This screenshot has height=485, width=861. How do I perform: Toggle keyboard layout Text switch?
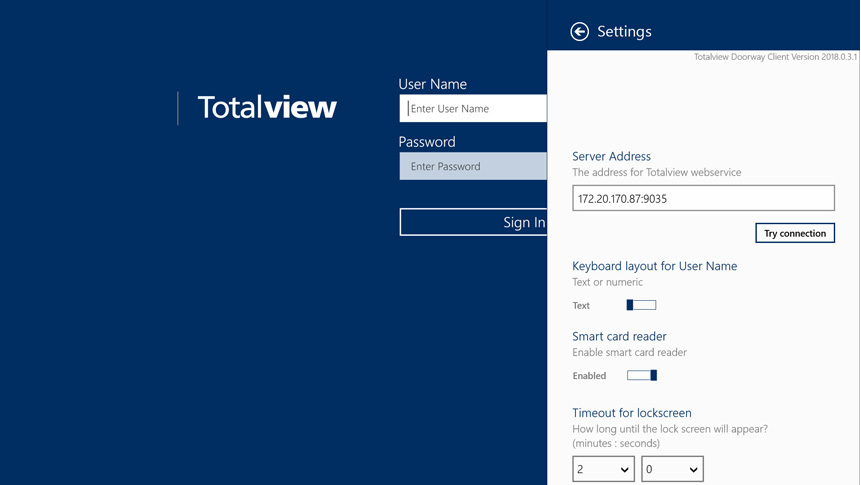coord(641,305)
